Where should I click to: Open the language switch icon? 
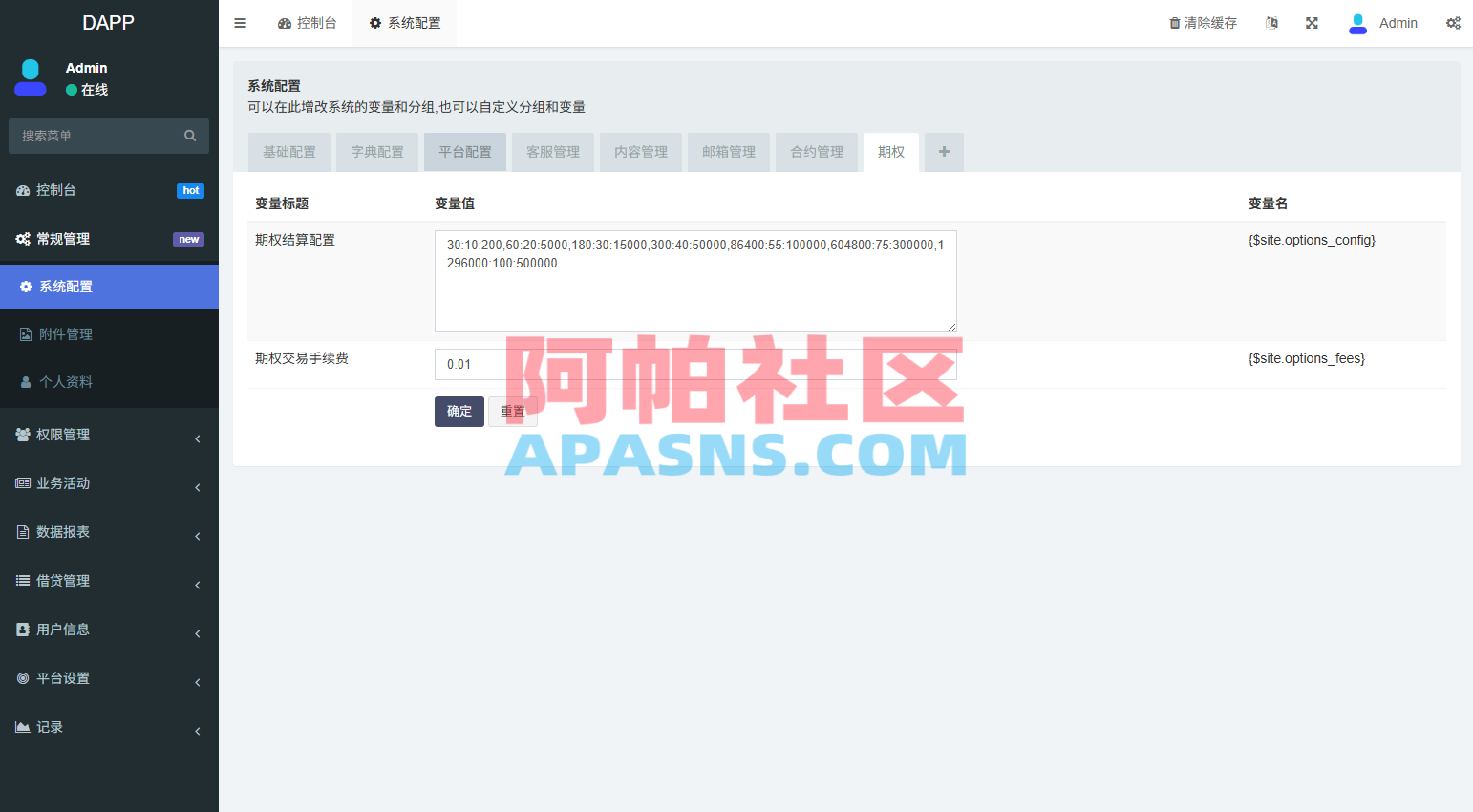[x=1271, y=23]
